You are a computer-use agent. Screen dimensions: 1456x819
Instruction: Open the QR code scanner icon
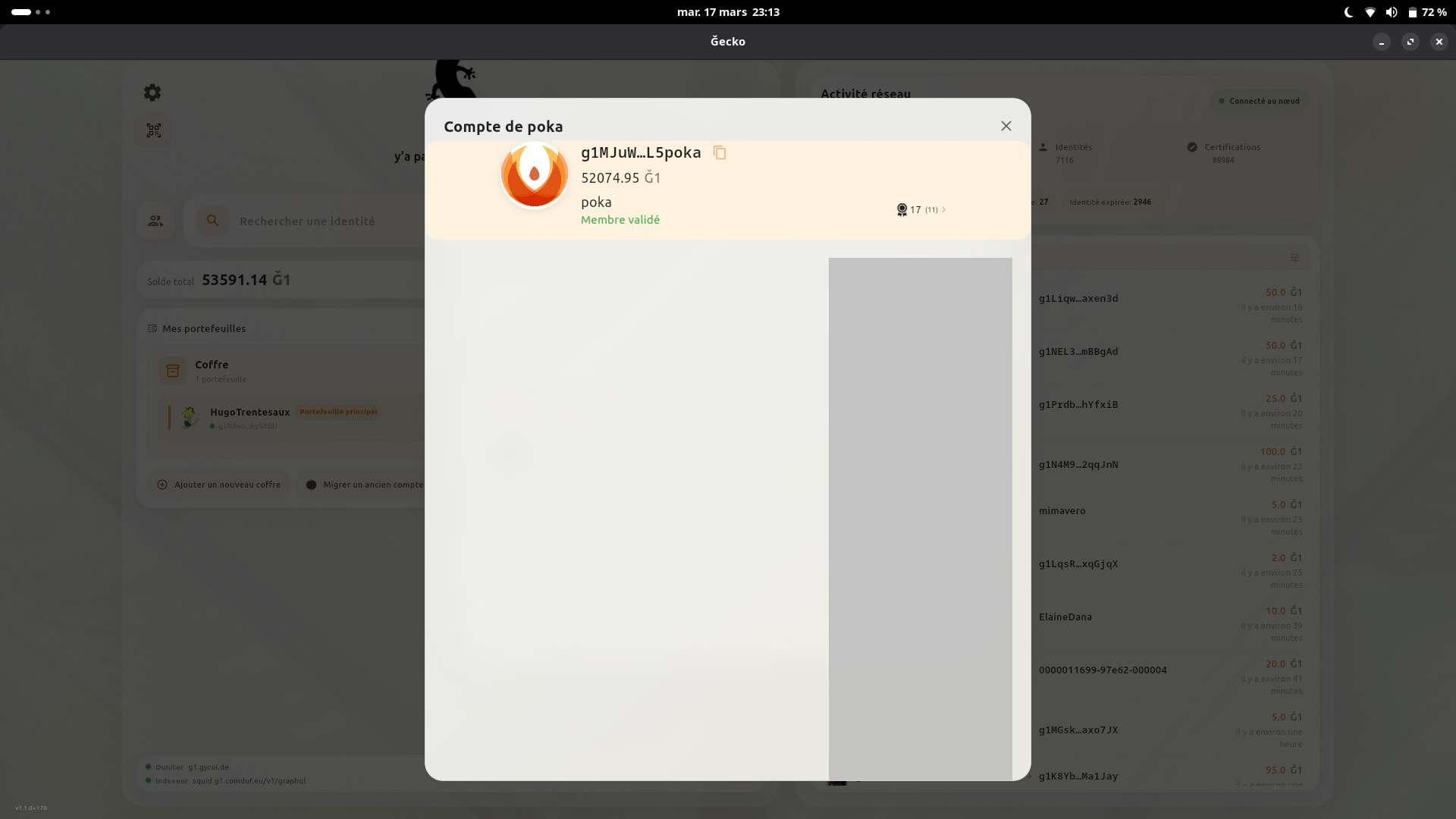click(x=154, y=130)
